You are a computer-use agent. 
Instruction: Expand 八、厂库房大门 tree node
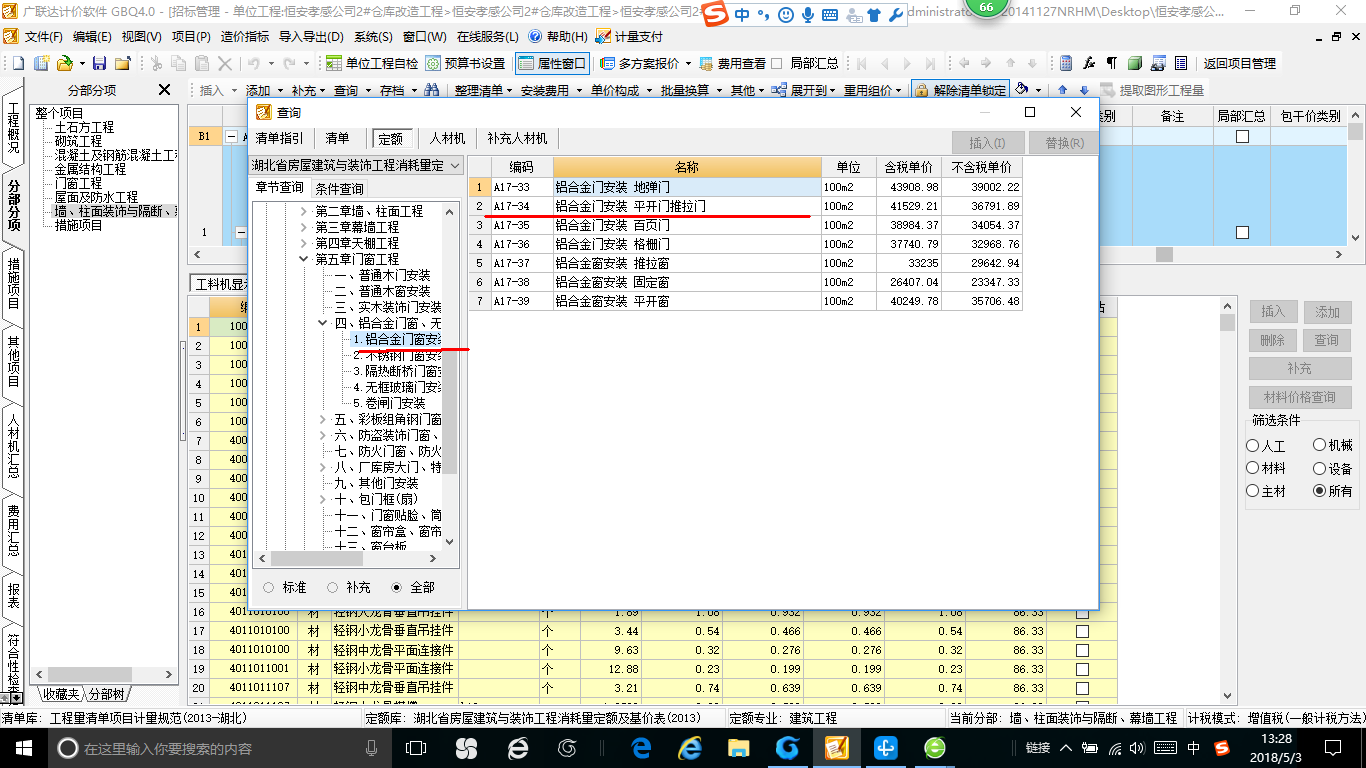coord(322,467)
